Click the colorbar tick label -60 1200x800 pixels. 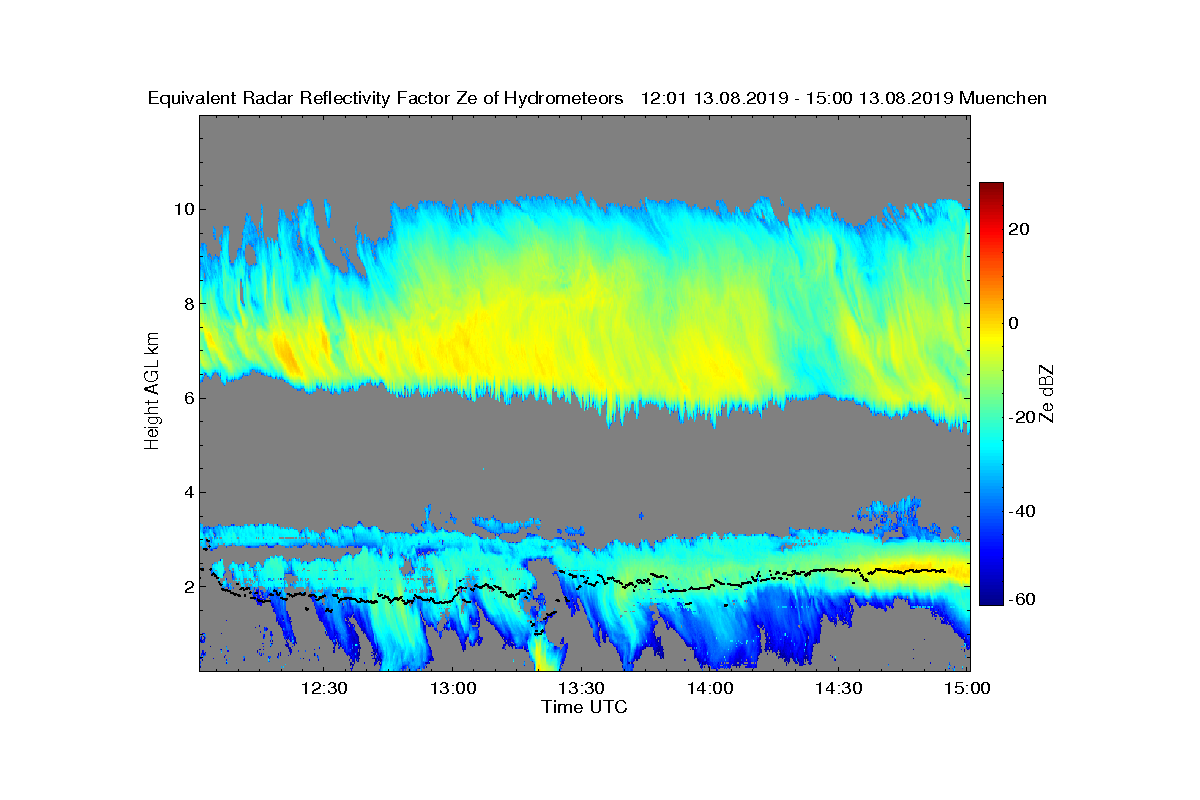1023,599
